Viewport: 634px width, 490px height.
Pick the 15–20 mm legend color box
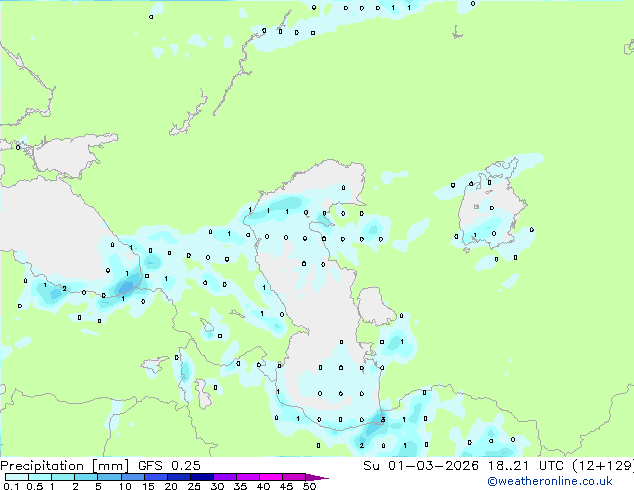[156, 477]
